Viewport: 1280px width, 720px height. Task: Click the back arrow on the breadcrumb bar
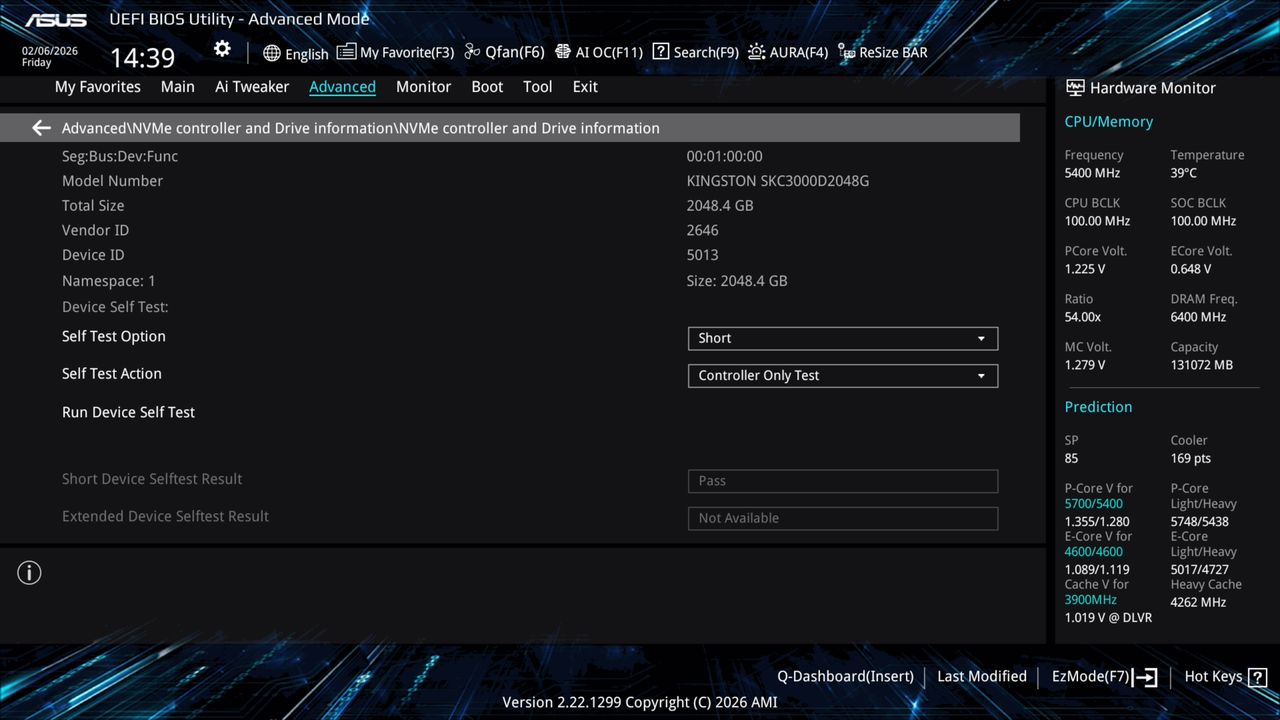click(x=40, y=128)
